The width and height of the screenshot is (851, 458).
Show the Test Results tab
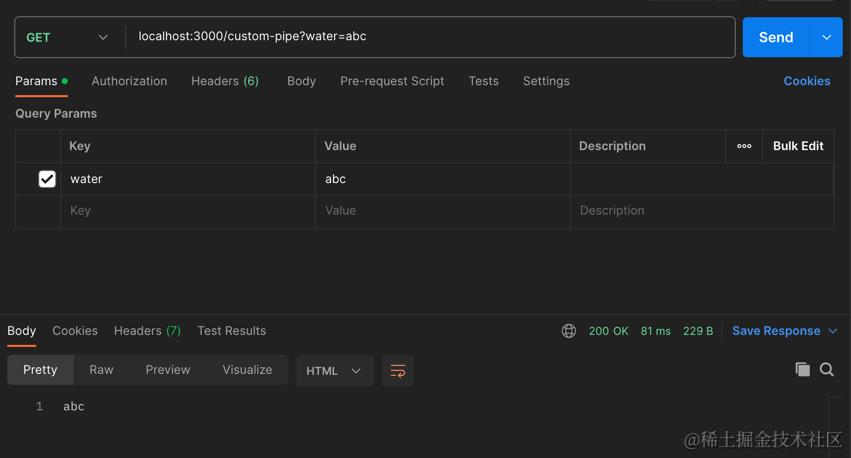[x=231, y=331]
